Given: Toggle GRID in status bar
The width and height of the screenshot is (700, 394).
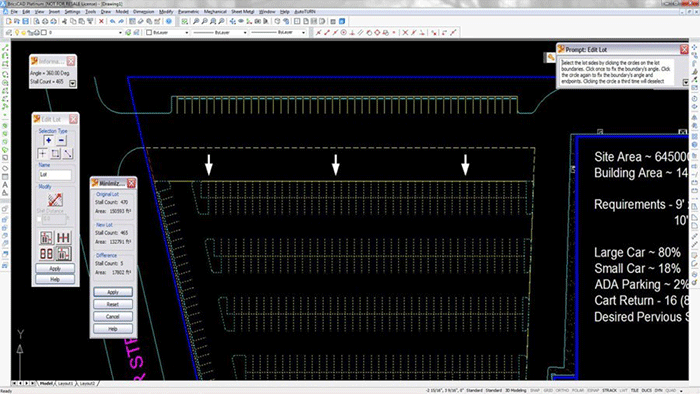Looking at the screenshot, I should pos(548,390).
